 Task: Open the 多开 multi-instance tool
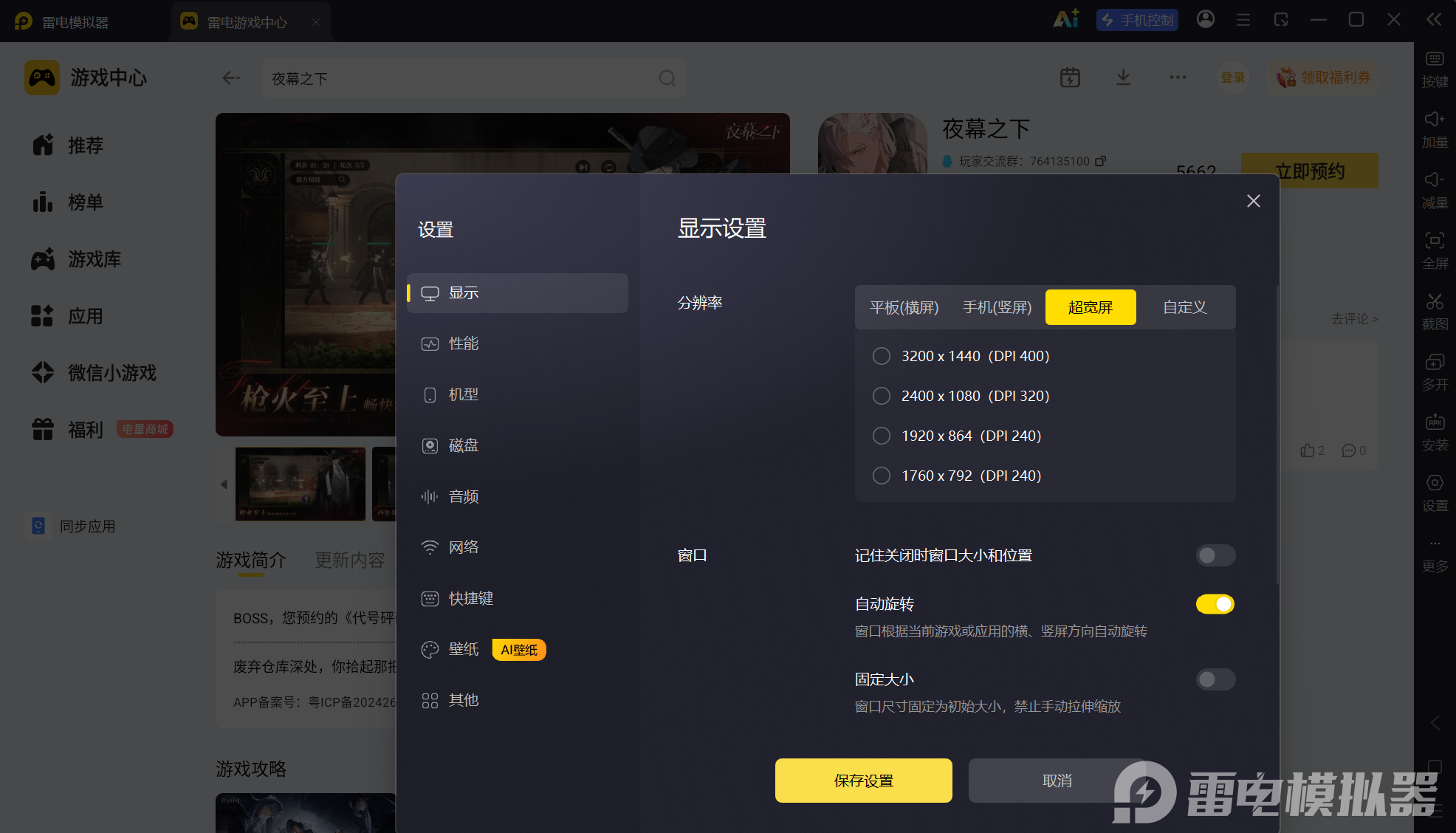click(x=1435, y=372)
